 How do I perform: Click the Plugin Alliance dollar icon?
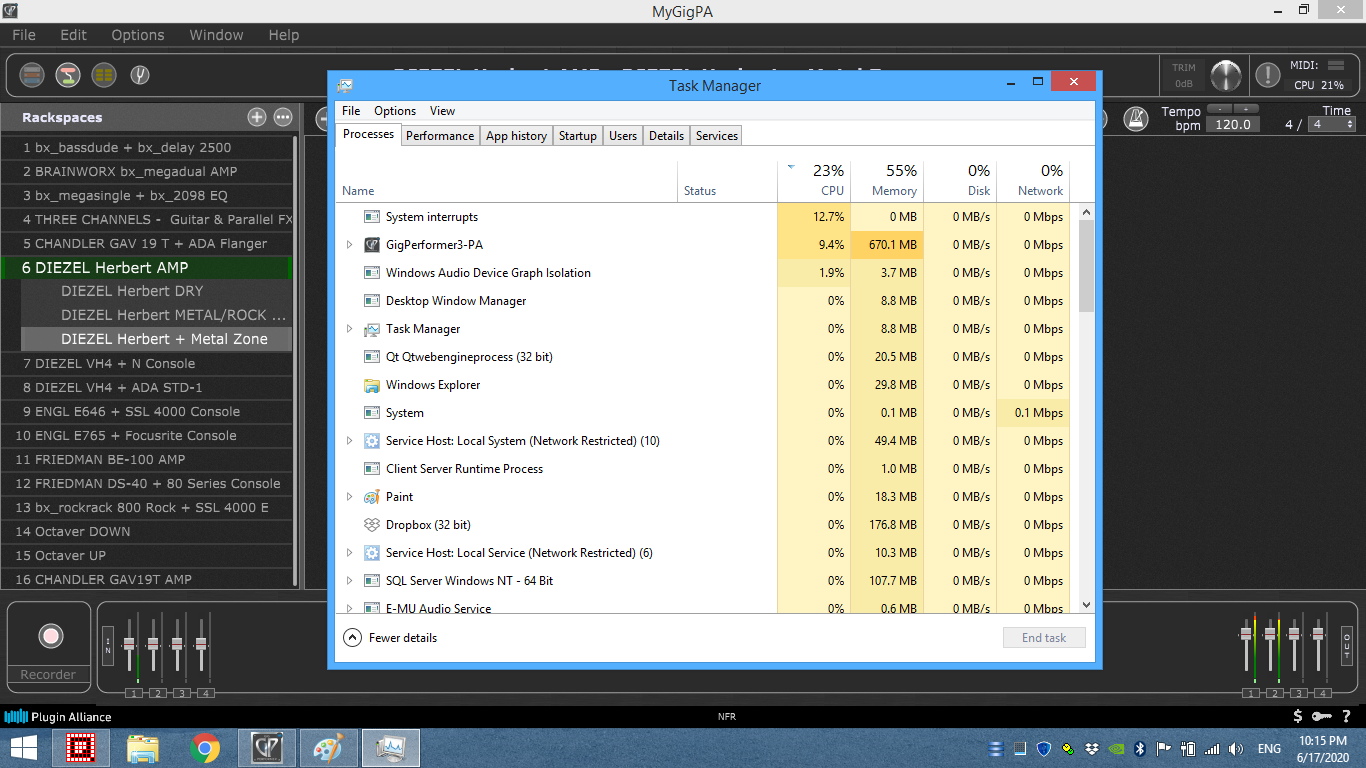[1298, 716]
